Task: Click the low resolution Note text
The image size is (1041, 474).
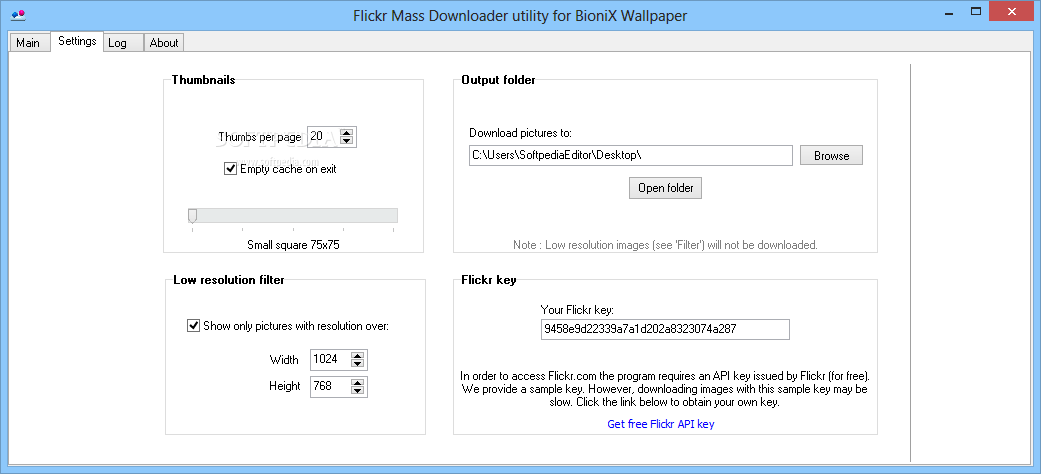Action: [665, 245]
